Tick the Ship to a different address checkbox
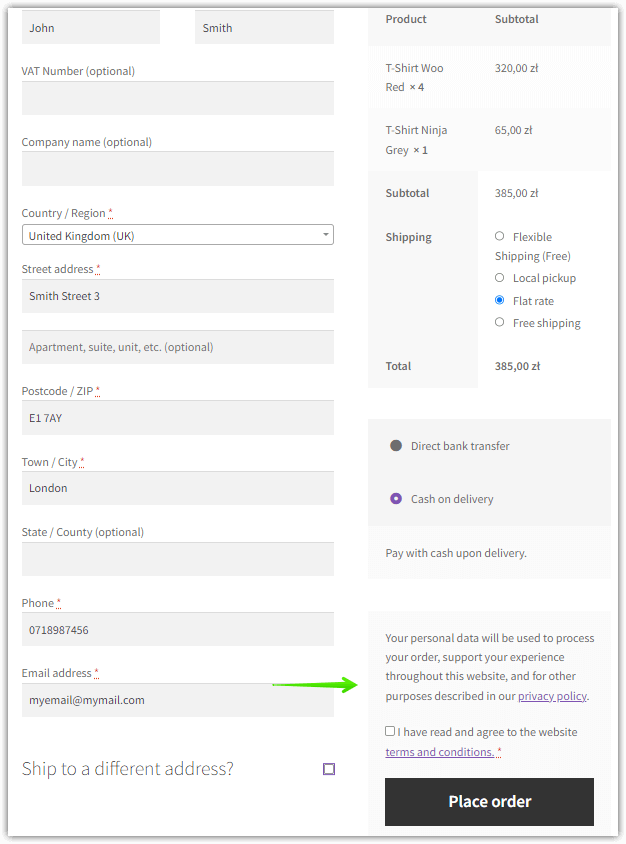This screenshot has width=626, height=844. pyautogui.click(x=329, y=769)
